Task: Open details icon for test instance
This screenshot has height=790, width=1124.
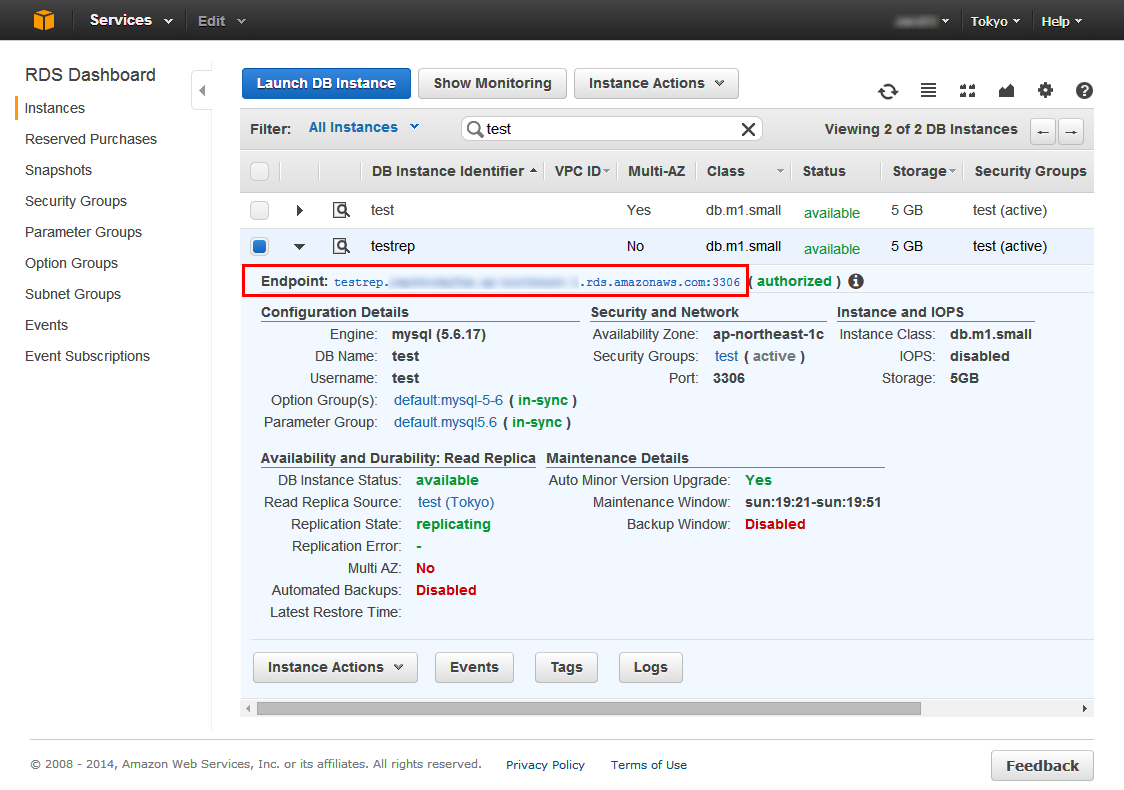Action: pyautogui.click(x=341, y=210)
